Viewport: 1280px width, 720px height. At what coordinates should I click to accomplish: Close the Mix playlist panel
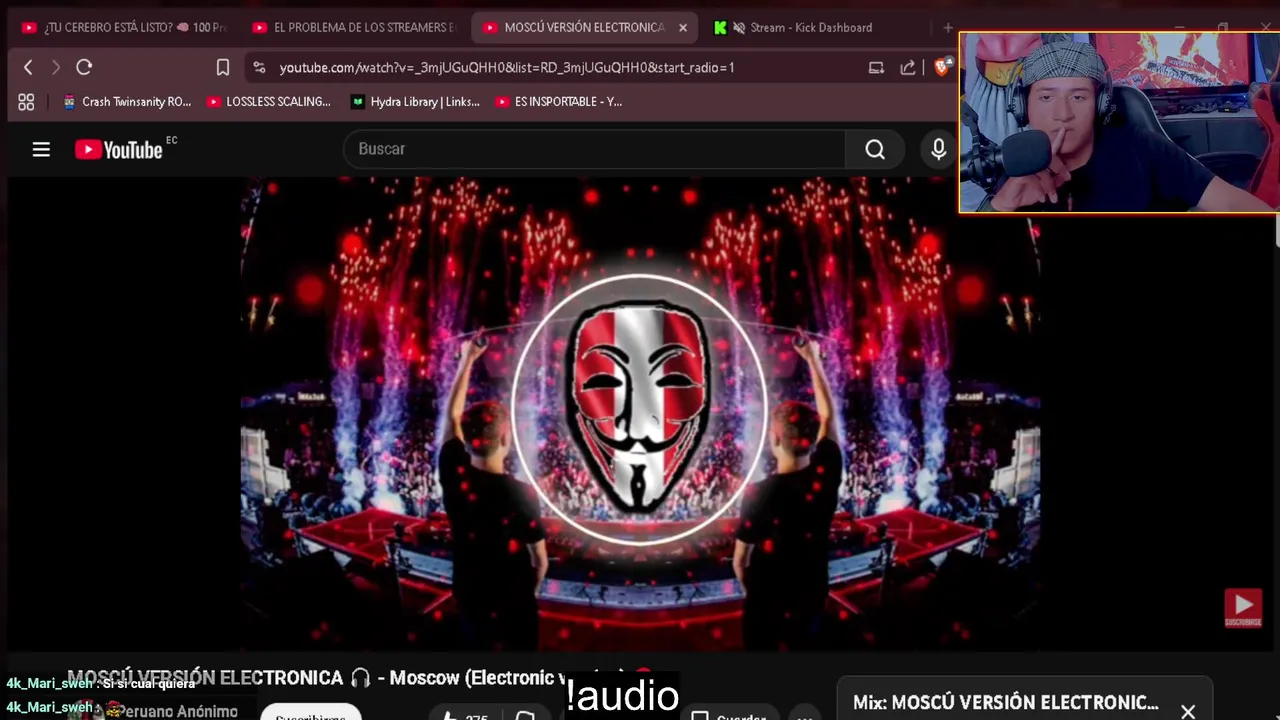tap(1187, 711)
